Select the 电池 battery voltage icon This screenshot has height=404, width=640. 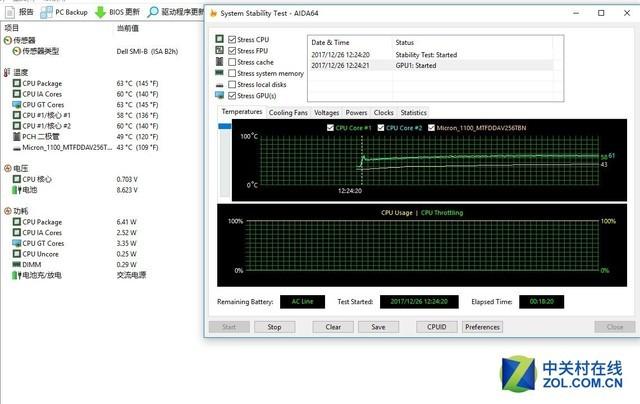(x=16, y=190)
